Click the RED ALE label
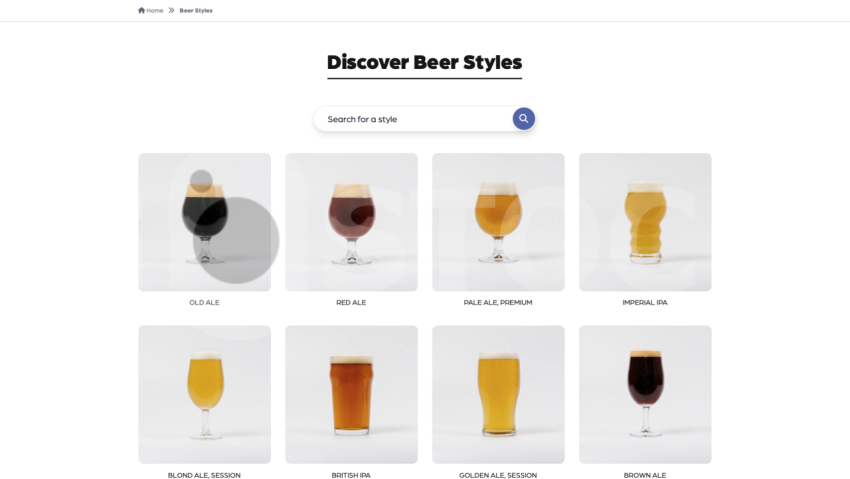 tap(351, 302)
